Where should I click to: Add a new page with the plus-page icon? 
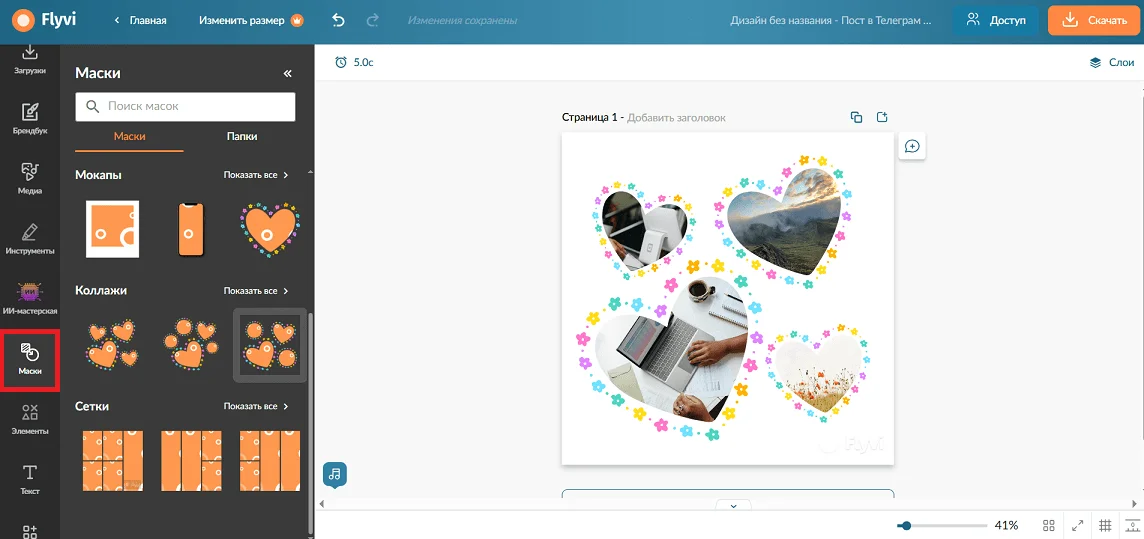pos(882,117)
